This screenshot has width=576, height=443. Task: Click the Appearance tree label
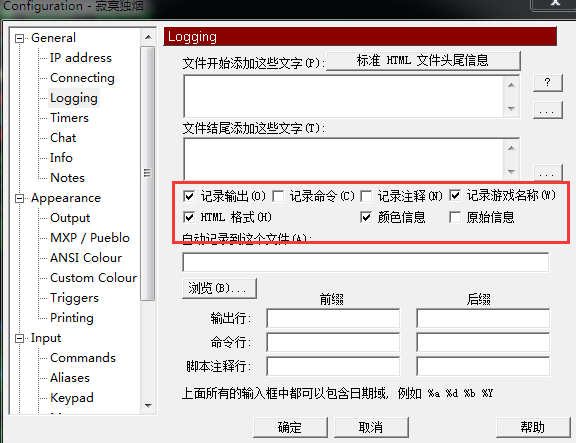(66, 198)
